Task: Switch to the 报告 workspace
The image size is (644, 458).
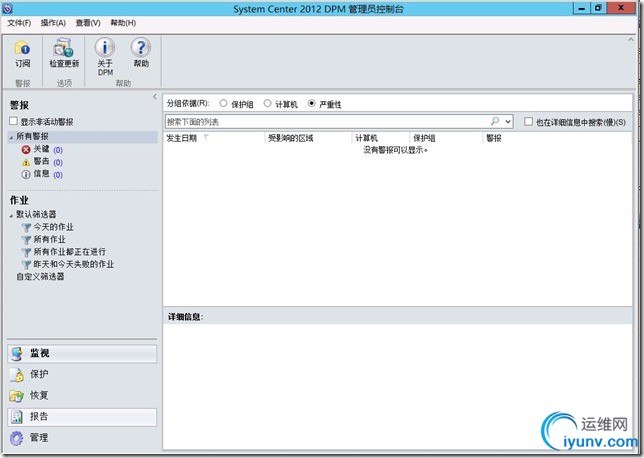Action: click(82, 417)
